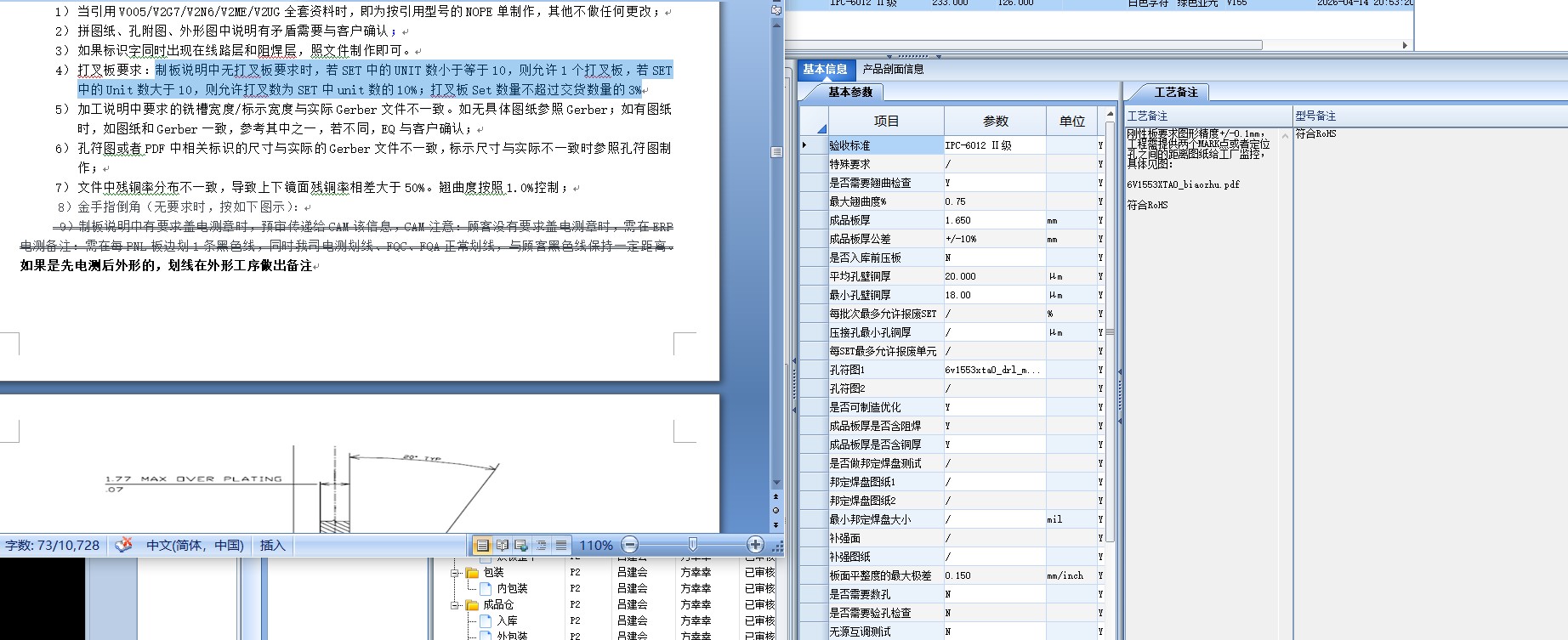This screenshot has width=1568, height=640.
Task: Click the 成品板厚 value '1.650'
Action: [995, 220]
